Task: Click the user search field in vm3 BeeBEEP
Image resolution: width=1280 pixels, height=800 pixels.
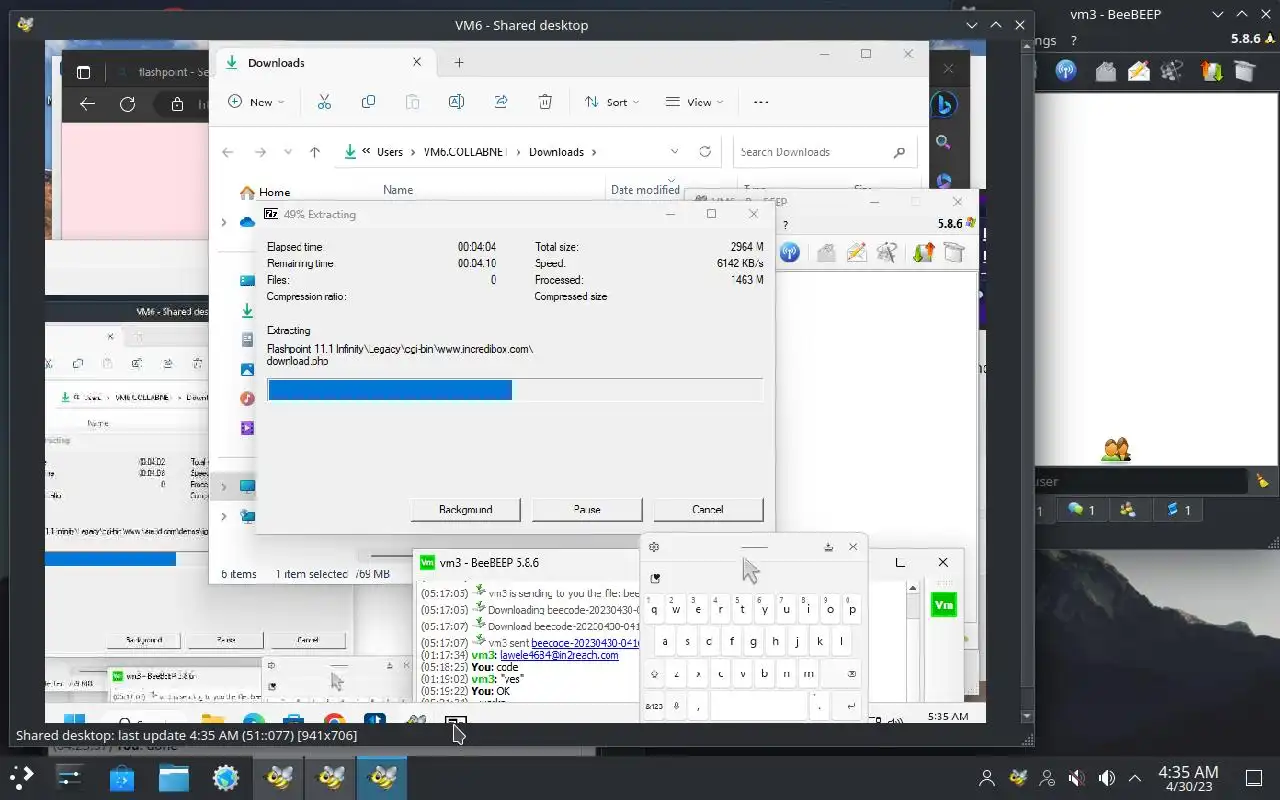Action: coord(1142,481)
